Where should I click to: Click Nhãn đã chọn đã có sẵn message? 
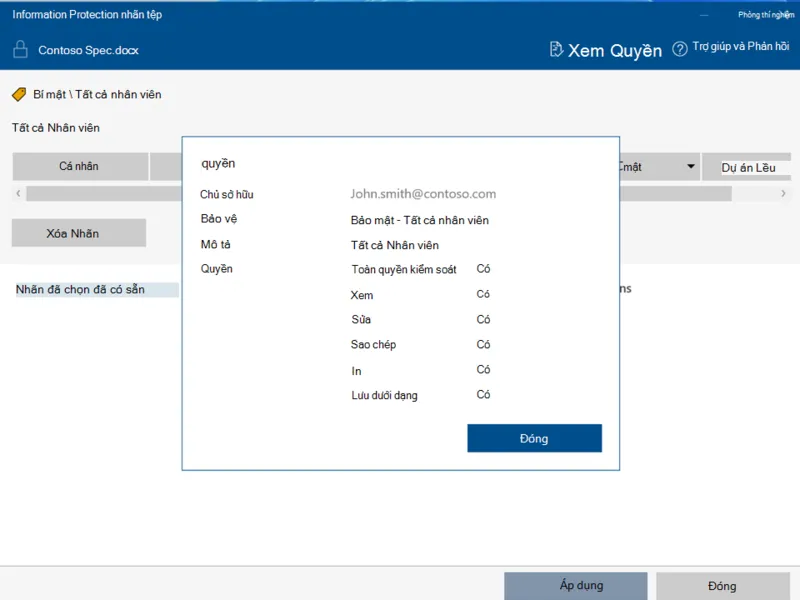click(80, 289)
